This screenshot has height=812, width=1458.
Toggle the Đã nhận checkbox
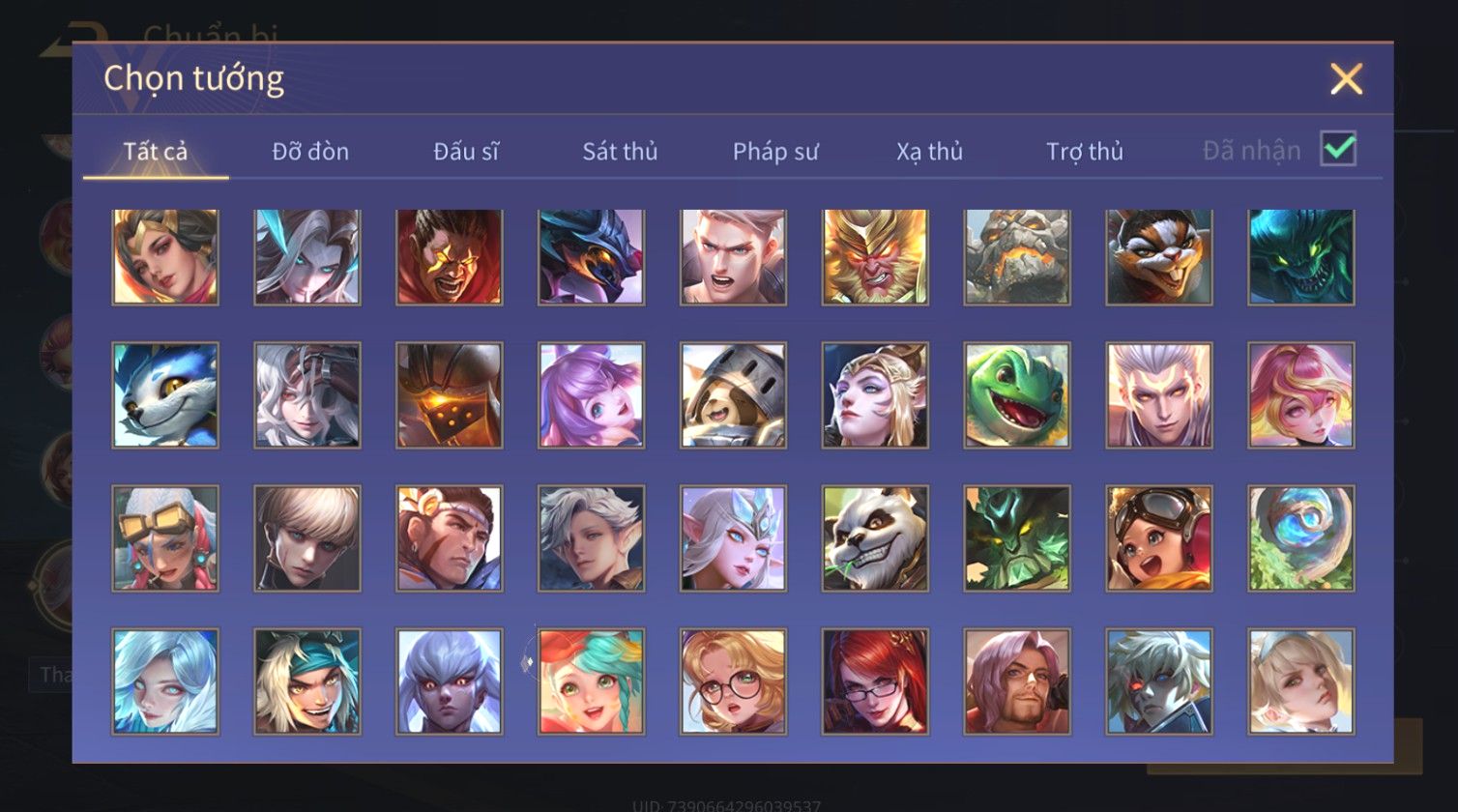[1338, 149]
